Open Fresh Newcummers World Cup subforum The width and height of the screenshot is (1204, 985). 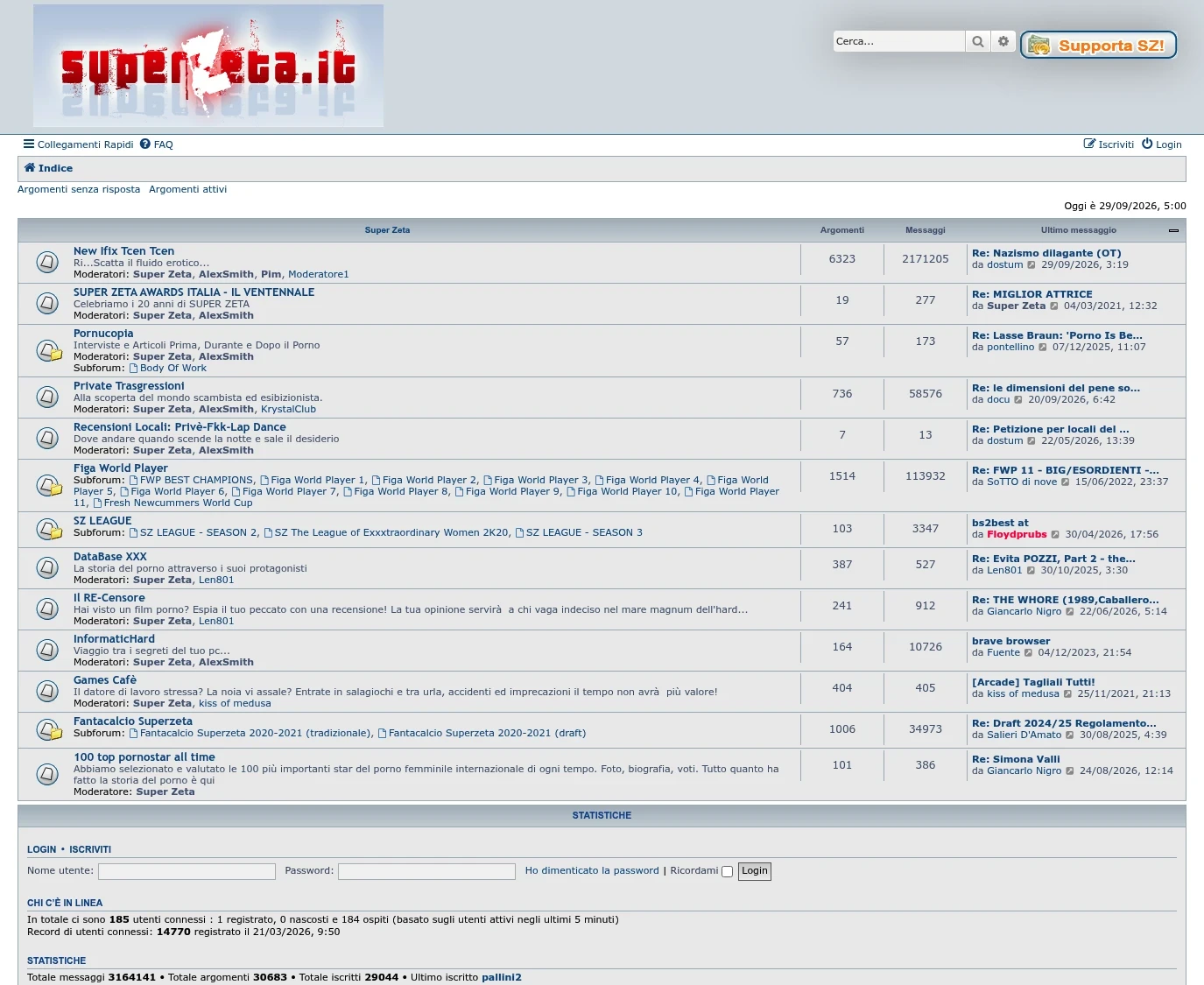(173, 503)
